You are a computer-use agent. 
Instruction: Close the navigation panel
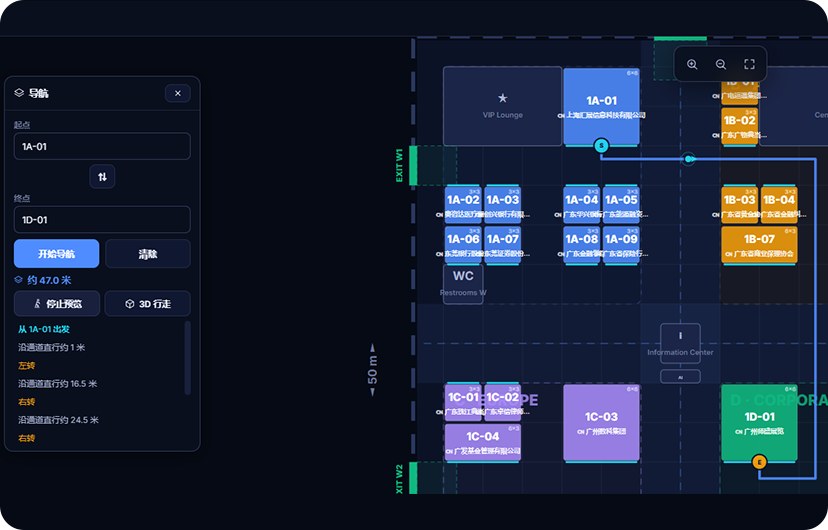click(x=178, y=93)
